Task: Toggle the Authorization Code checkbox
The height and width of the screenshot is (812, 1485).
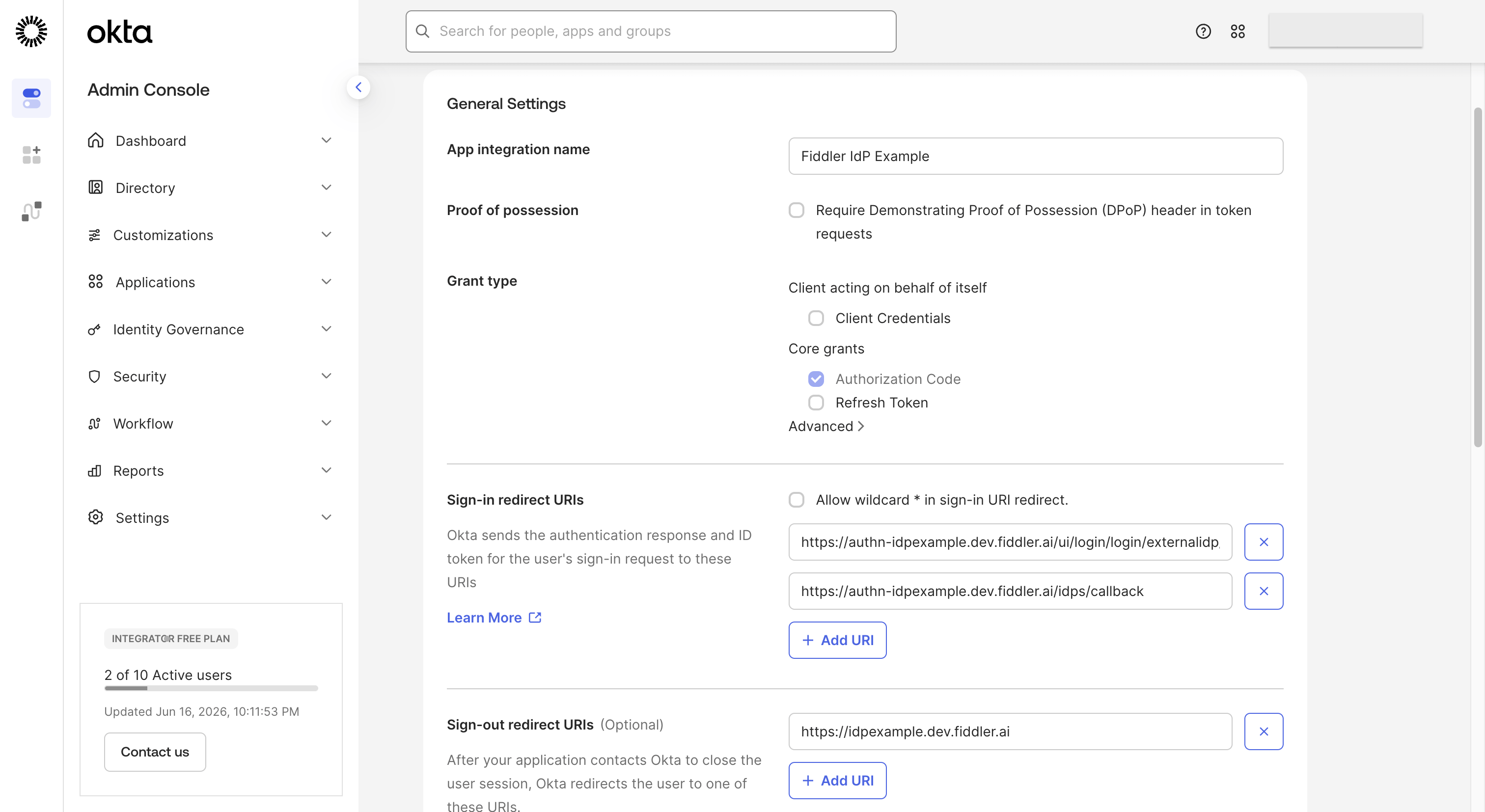Action: coord(816,379)
